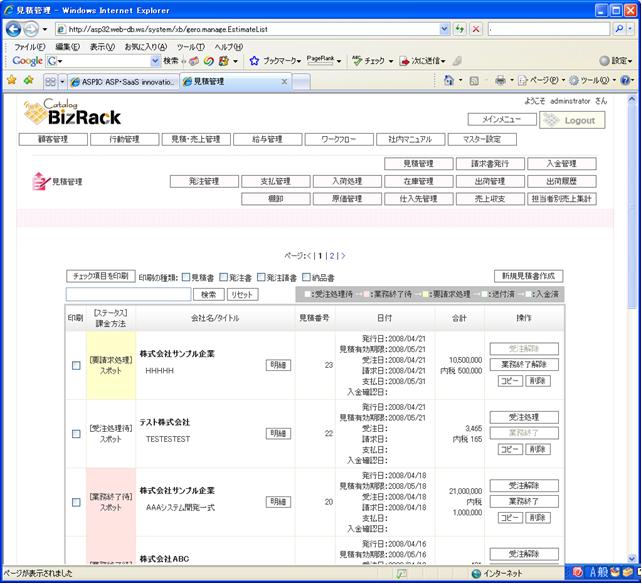The image size is (642, 584).
Task: Click the PageRank indicator in Google toolbar
Action: pos(321,60)
